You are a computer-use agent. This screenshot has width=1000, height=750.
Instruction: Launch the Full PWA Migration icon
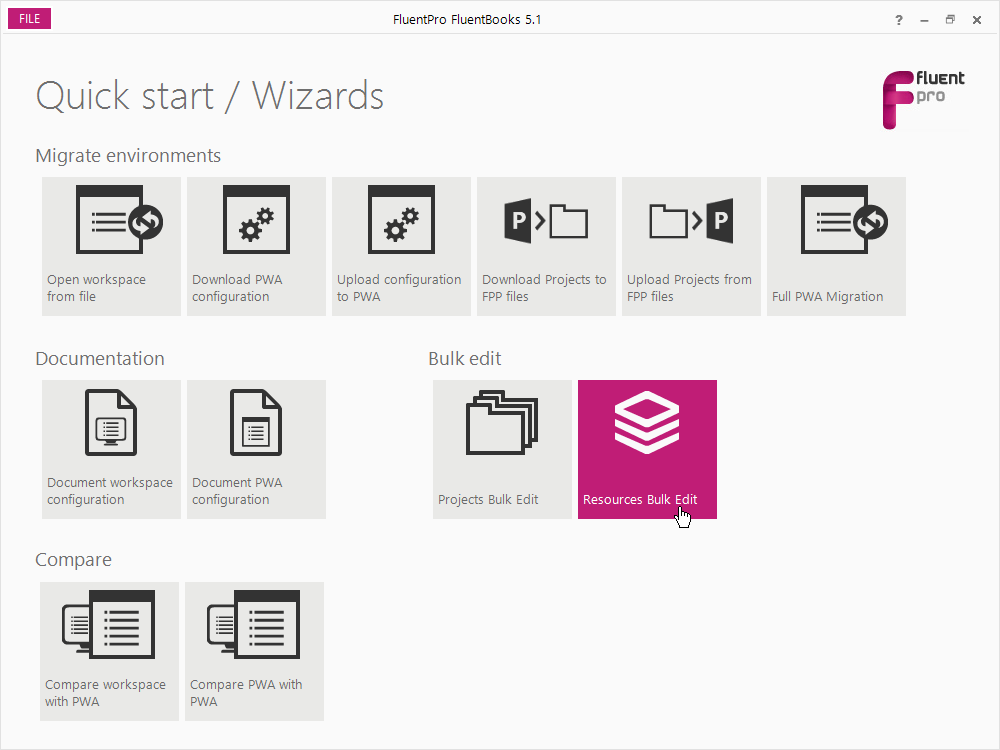coord(844,219)
